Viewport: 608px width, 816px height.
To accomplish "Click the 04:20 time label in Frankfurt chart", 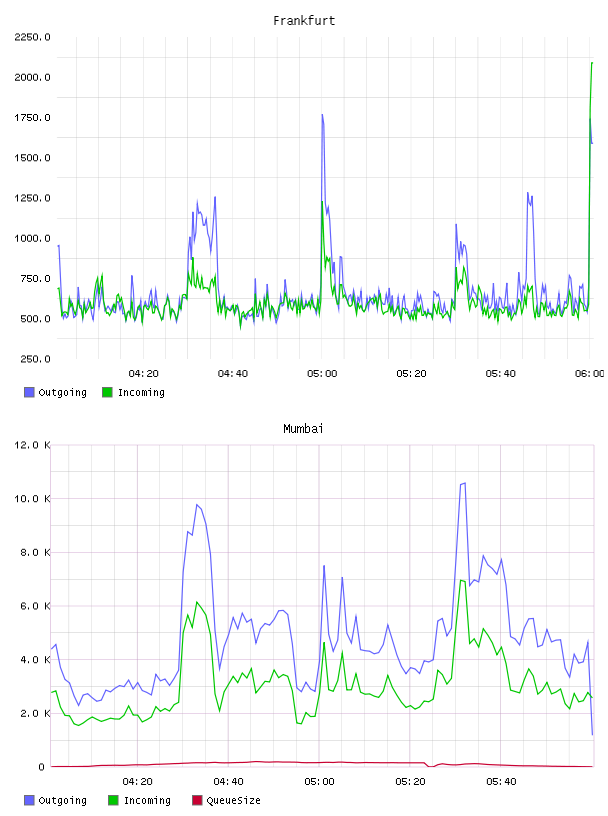I will (x=143, y=374).
